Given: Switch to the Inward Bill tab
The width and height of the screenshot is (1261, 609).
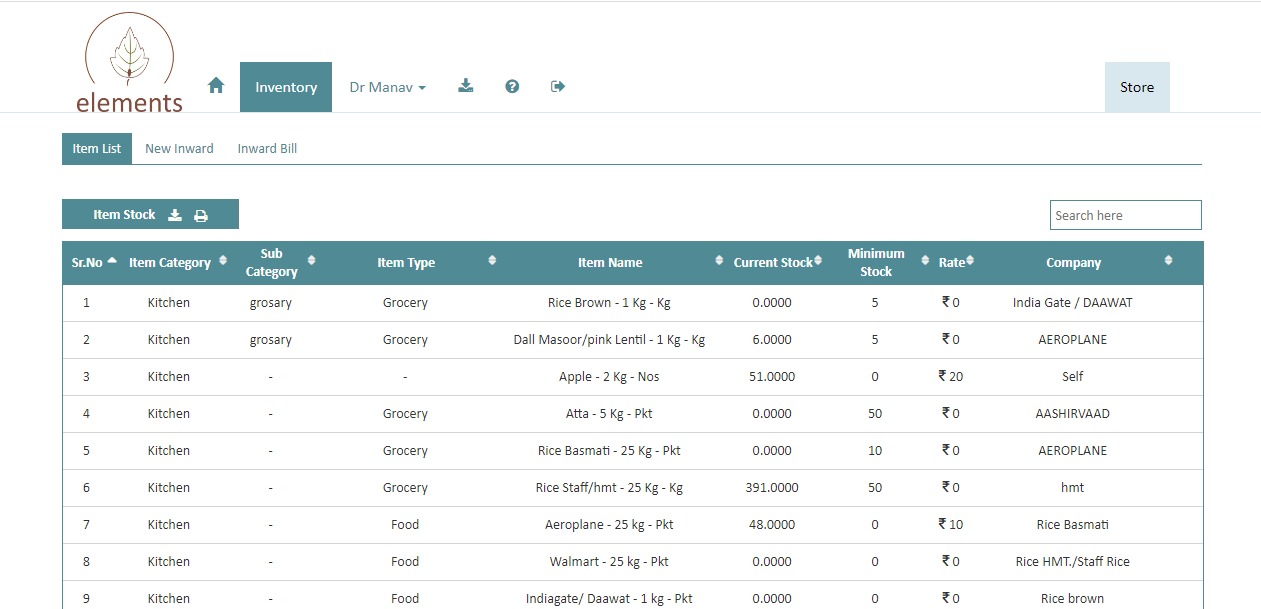Looking at the screenshot, I should (267, 148).
